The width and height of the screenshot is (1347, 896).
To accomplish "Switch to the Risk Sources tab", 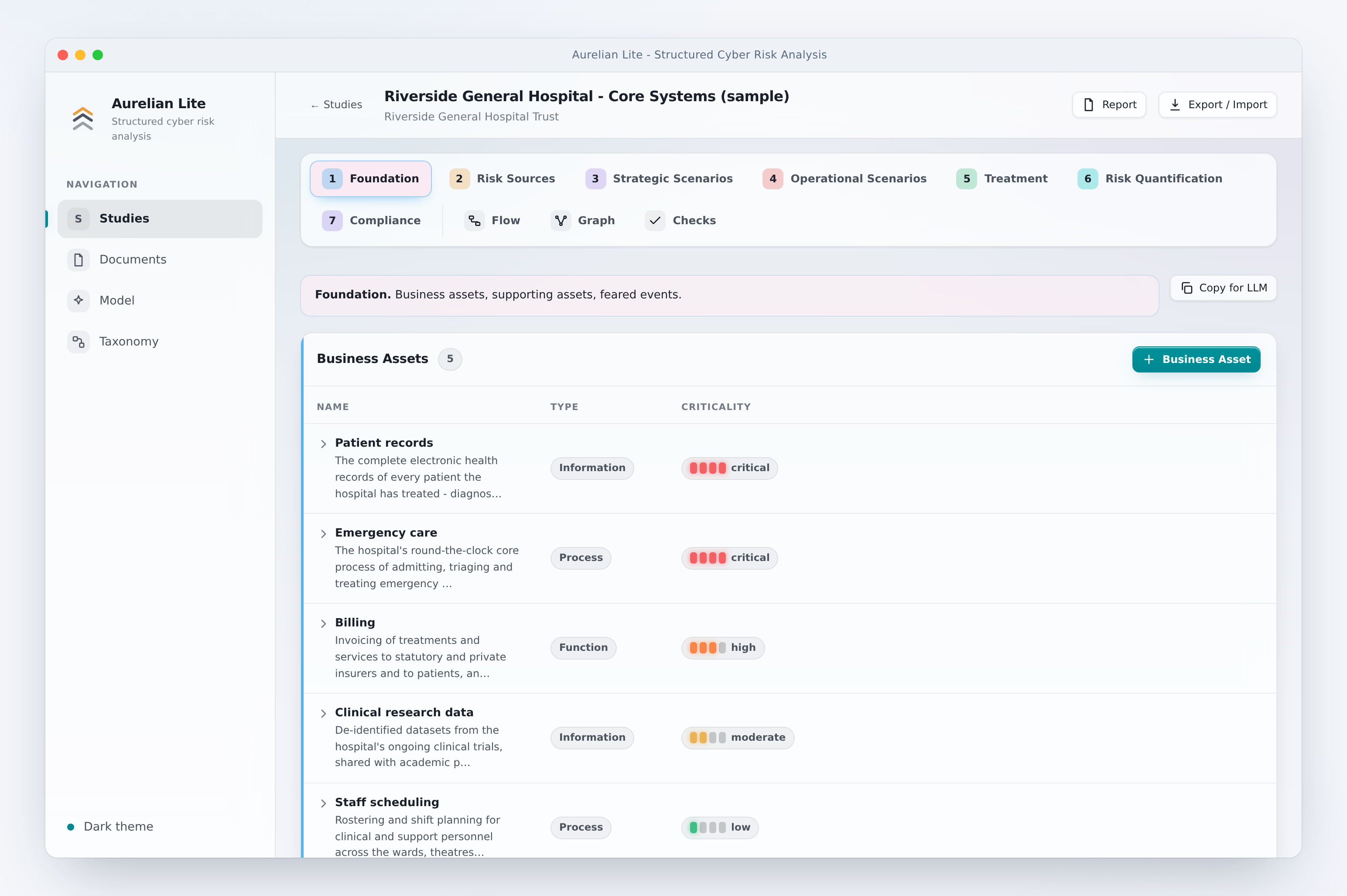I will (502, 179).
